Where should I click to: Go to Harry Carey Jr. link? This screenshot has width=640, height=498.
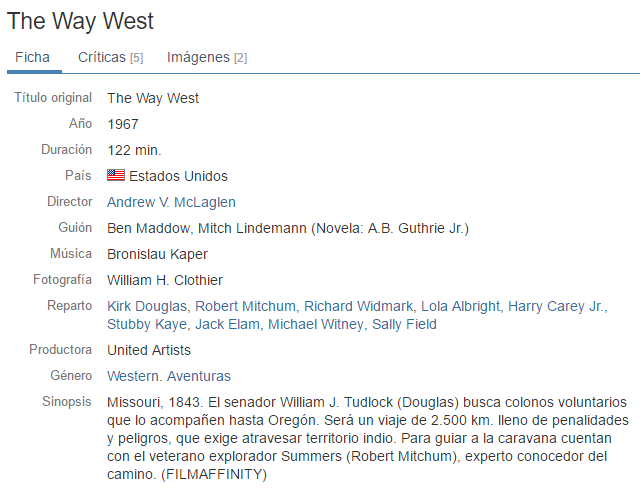click(x=557, y=306)
